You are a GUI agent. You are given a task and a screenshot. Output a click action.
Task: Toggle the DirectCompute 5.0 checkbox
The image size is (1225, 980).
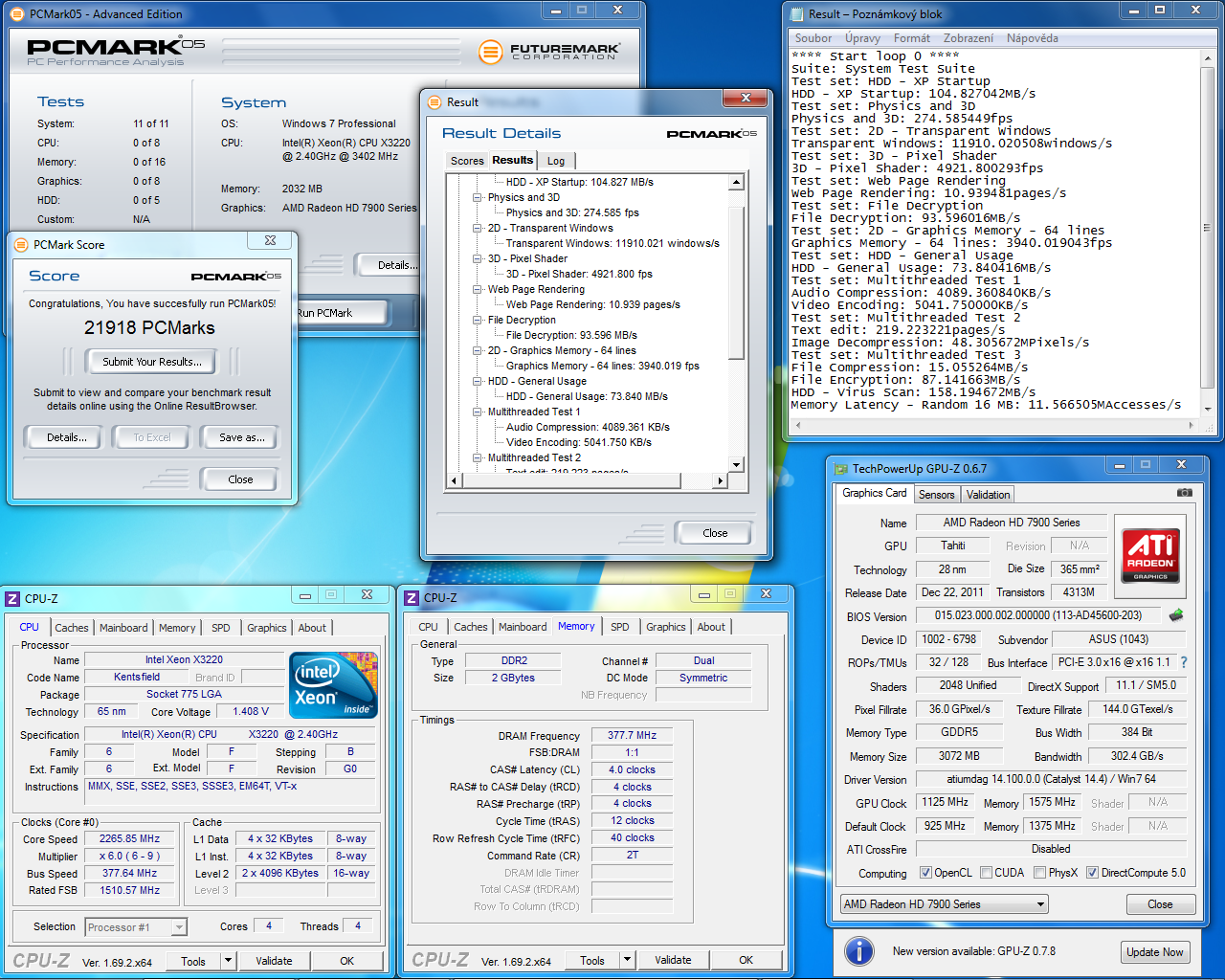click(1092, 873)
